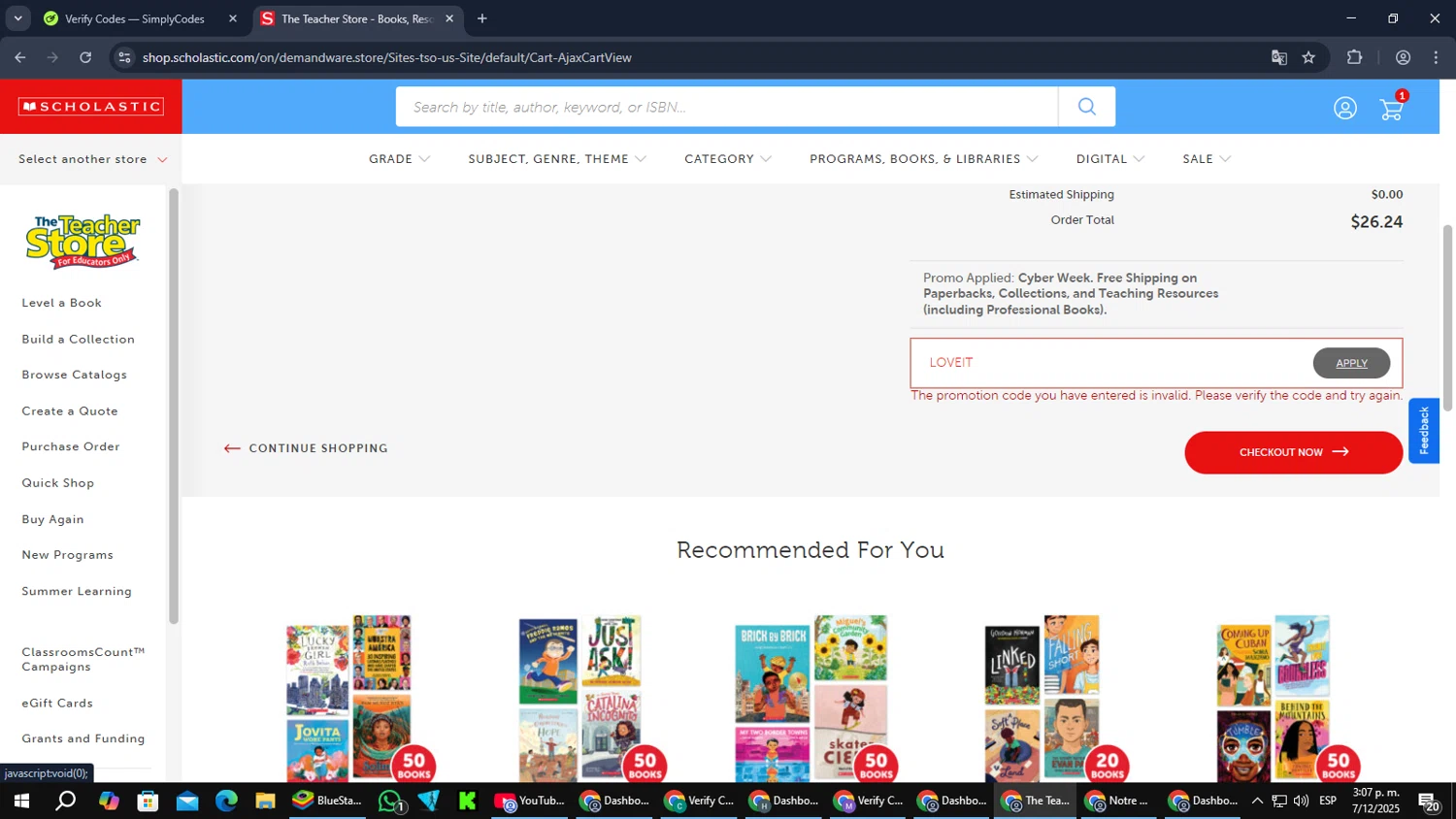Image resolution: width=1456 pixels, height=819 pixels.
Task: Open Select another store dropdown
Action: (x=92, y=159)
